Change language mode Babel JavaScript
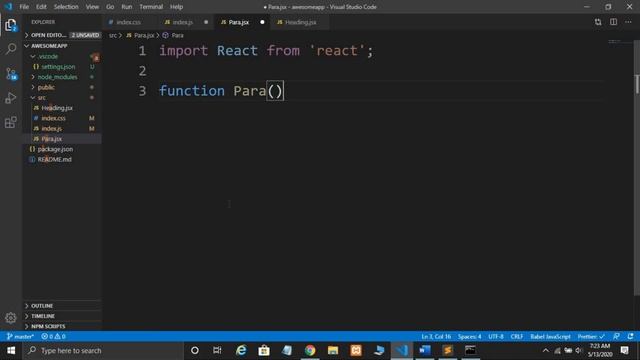The image size is (640, 360). coord(550,337)
